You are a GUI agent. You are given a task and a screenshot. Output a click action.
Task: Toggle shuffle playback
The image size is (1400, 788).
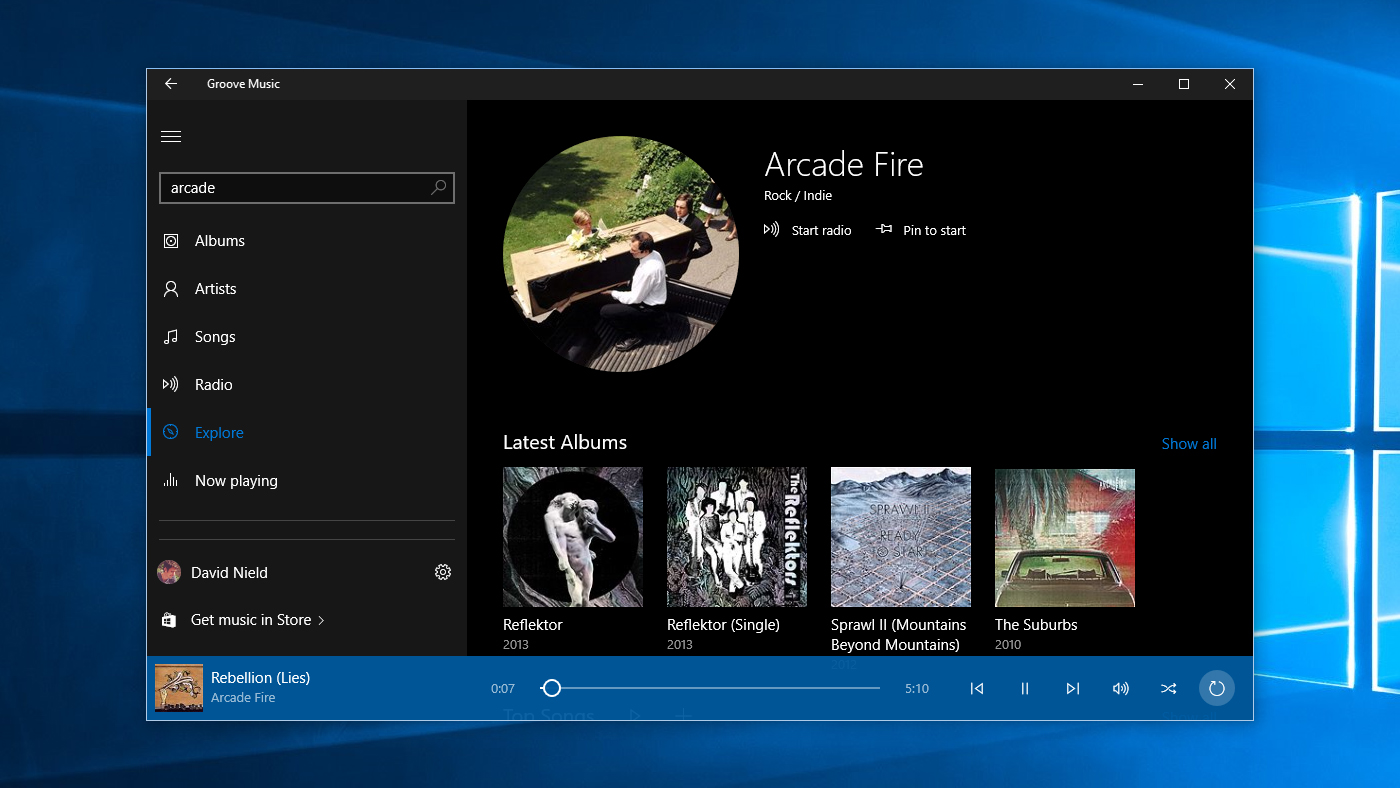1169,688
